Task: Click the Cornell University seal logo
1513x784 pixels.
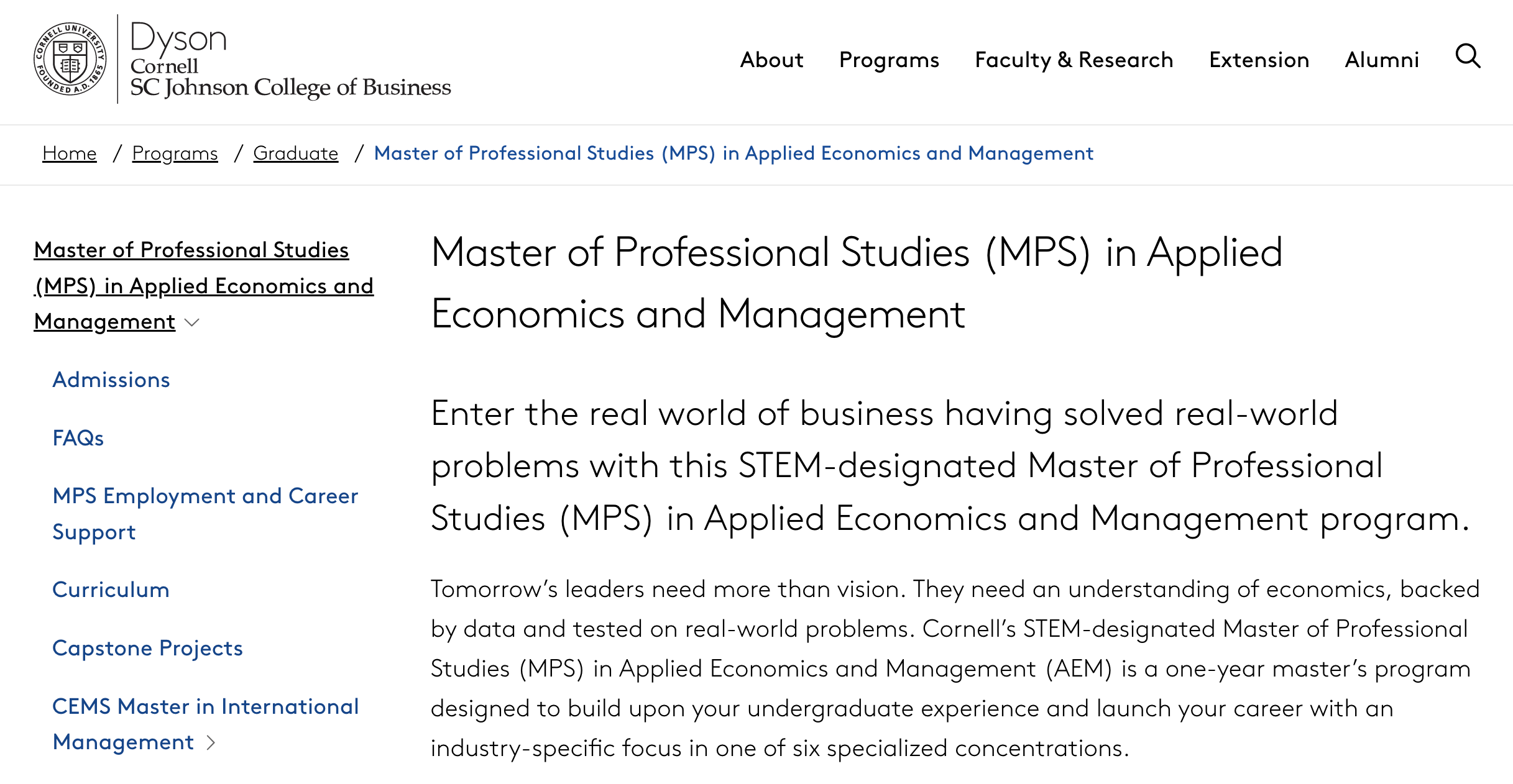Action: pos(70,59)
